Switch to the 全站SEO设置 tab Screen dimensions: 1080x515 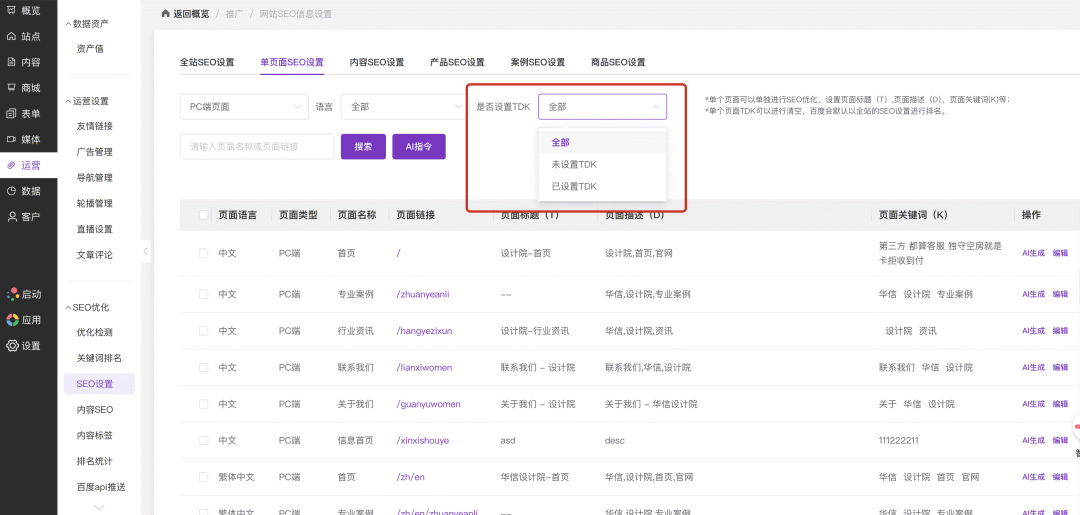pos(207,62)
